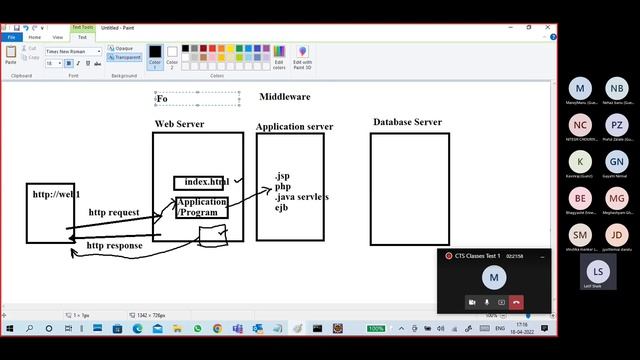Open Outlook from taskbar
Viewport: 640px width, 360px height.
pos(258,328)
